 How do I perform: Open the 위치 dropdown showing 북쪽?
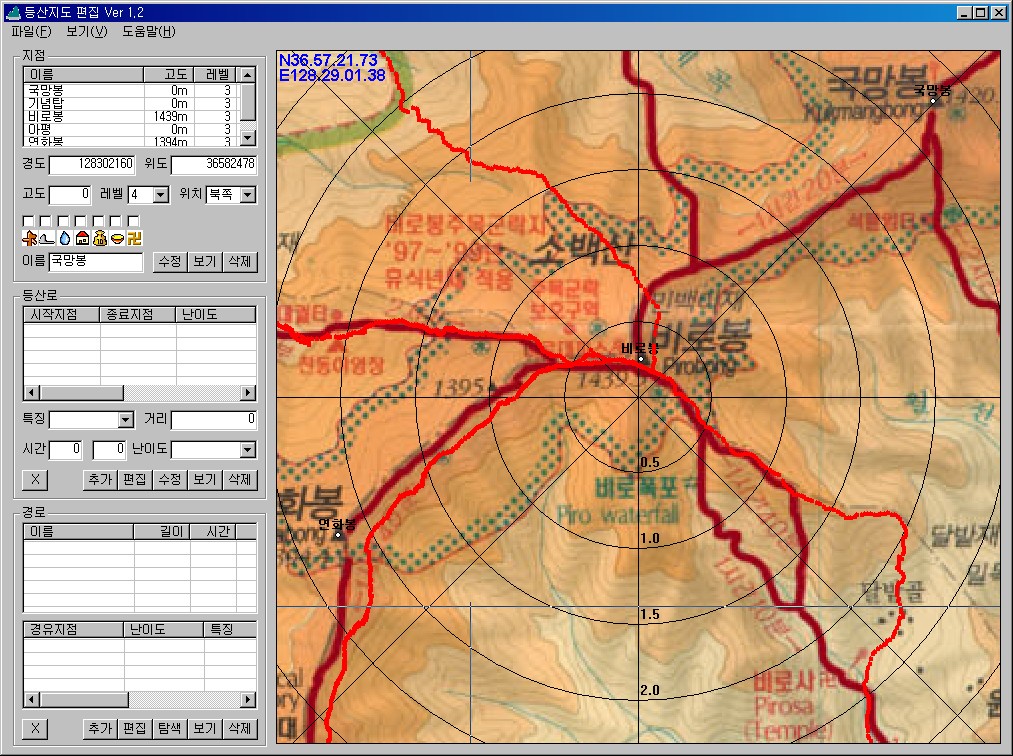pos(247,194)
